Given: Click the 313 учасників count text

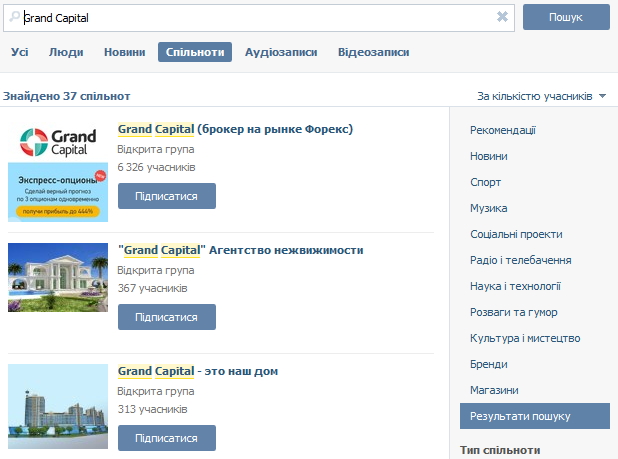Looking at the screenshot, I should [153, 409].
